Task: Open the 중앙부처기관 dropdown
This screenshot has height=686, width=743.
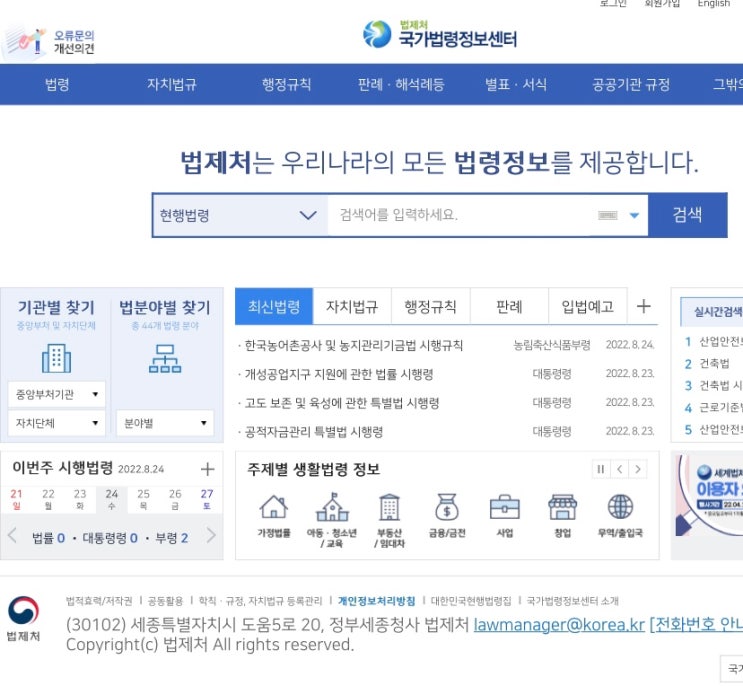Action: tap(56, 394)
